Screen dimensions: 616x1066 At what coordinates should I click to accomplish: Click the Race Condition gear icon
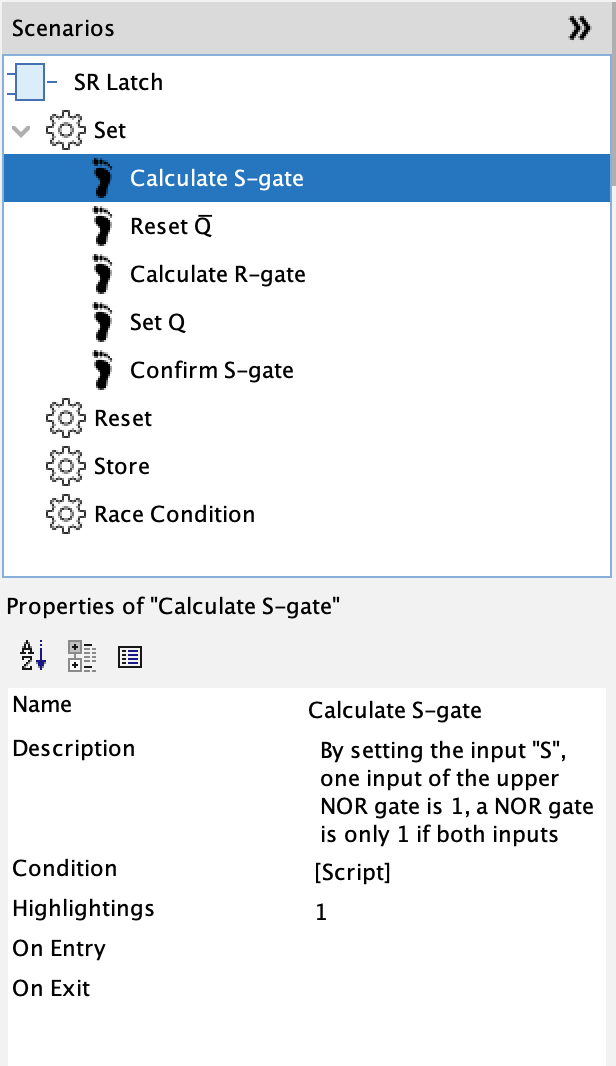(x=65, y=514)
